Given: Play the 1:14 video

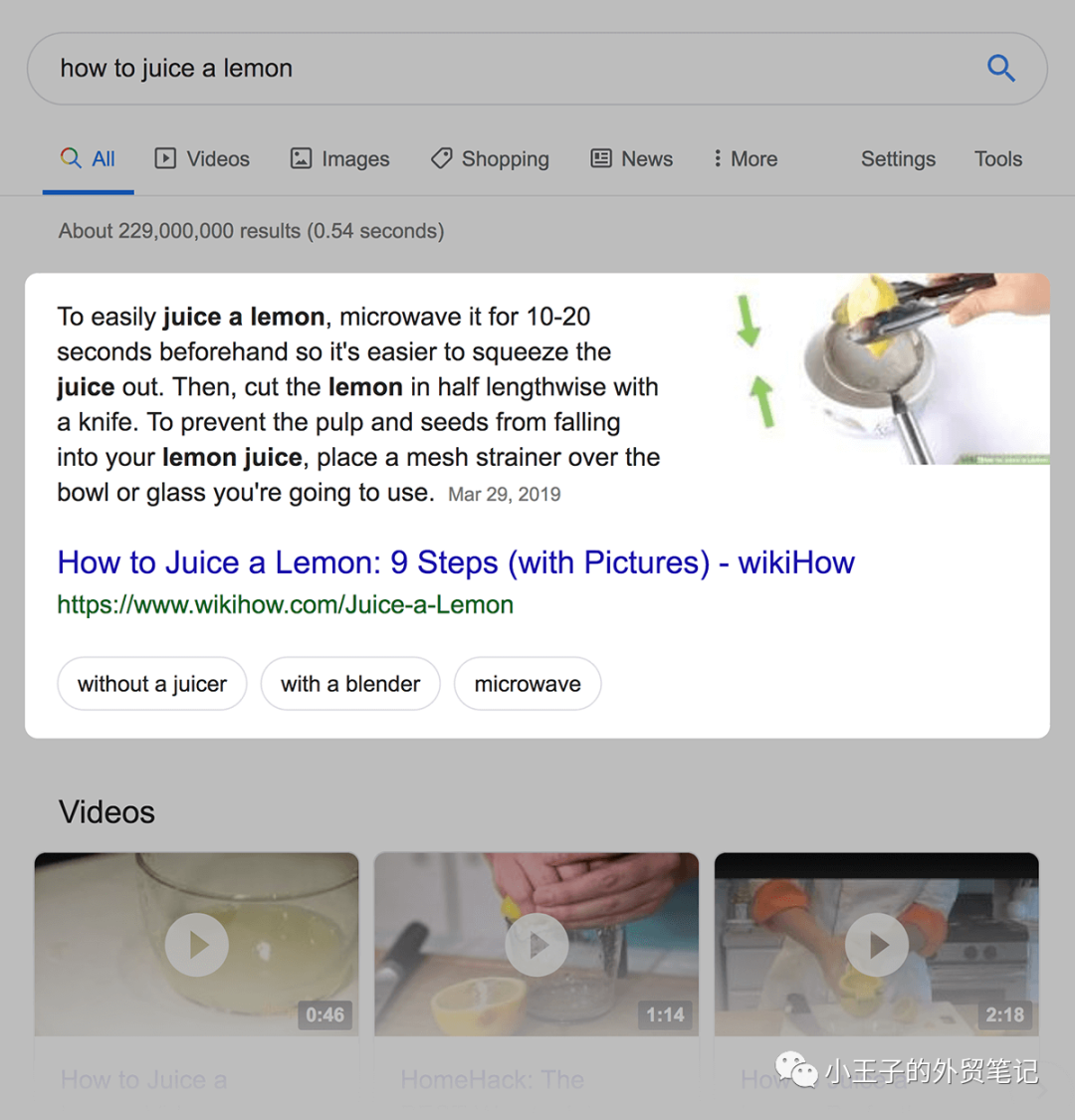Looking at the screenshot, I should [x=537, y=945].
